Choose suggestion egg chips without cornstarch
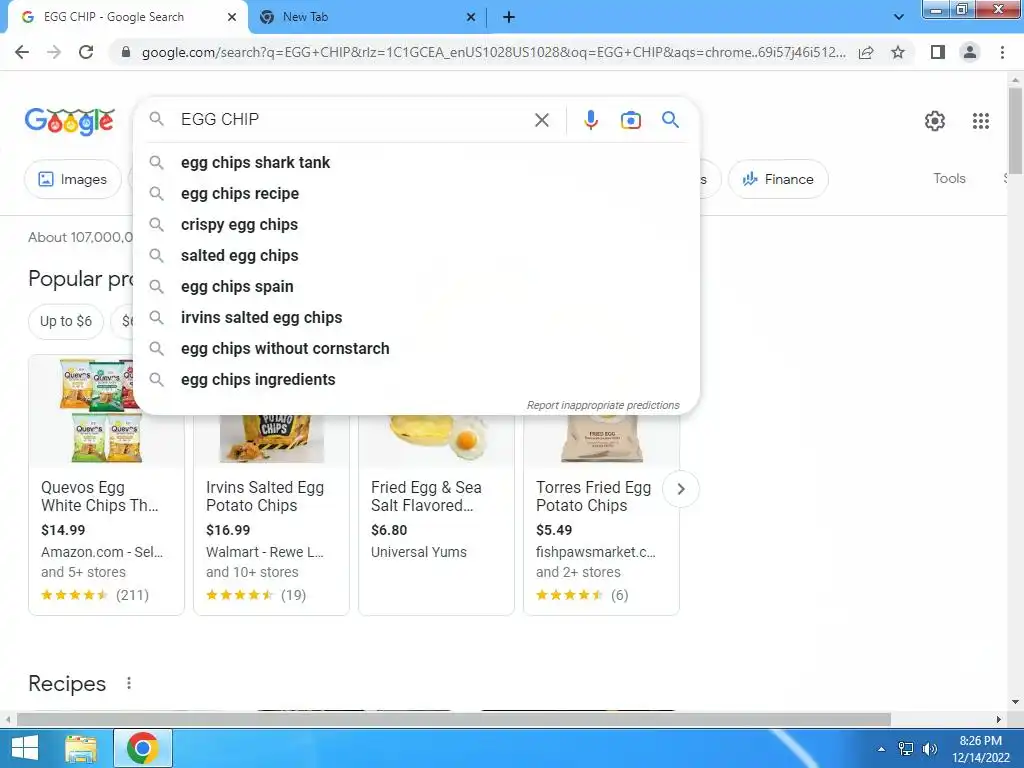Image resolution: width=1024 pixels, height=768 pixels. (416, 349)
